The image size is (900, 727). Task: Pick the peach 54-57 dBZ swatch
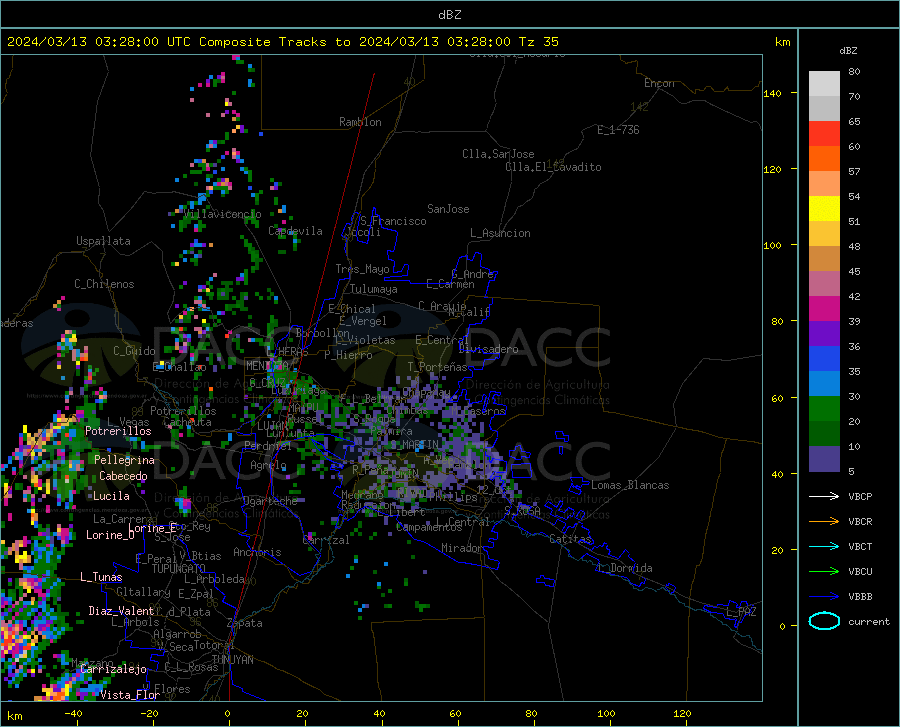click(824, 184)
